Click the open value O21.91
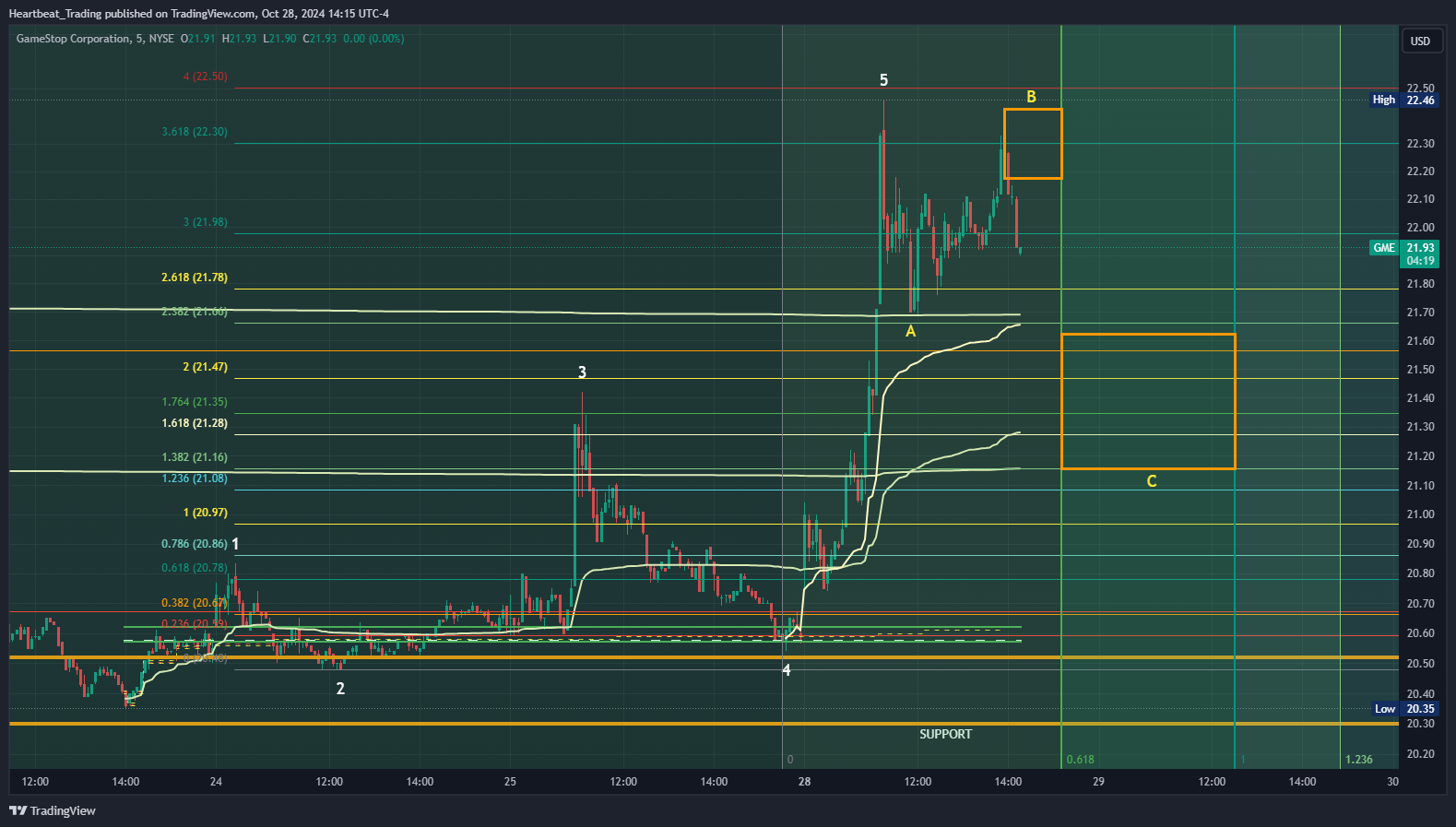The height and width of the screenshot is (827, 1456). click(x=198, y=39)
